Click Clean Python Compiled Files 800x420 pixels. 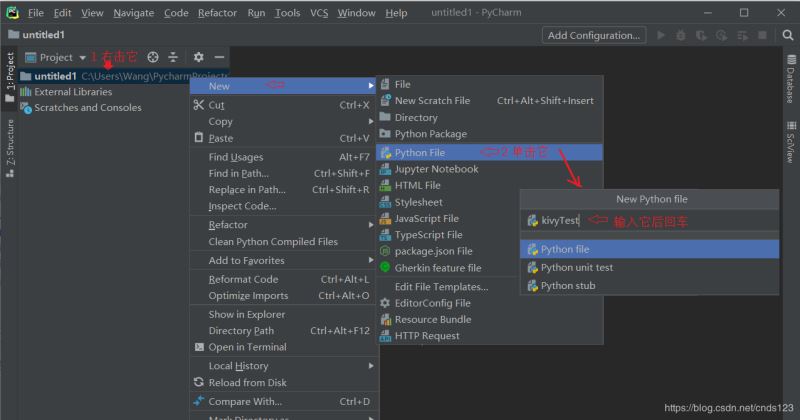[x=283, y=241]
